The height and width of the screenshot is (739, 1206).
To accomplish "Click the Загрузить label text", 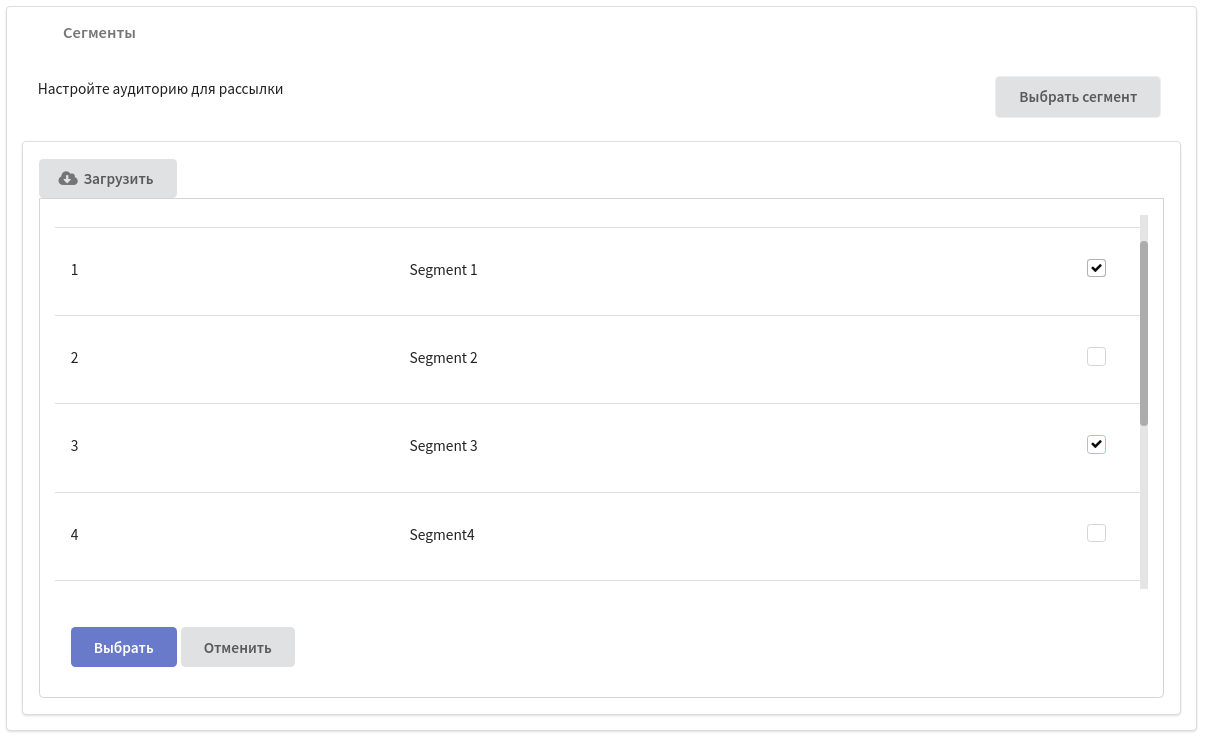I will (118, 179).
